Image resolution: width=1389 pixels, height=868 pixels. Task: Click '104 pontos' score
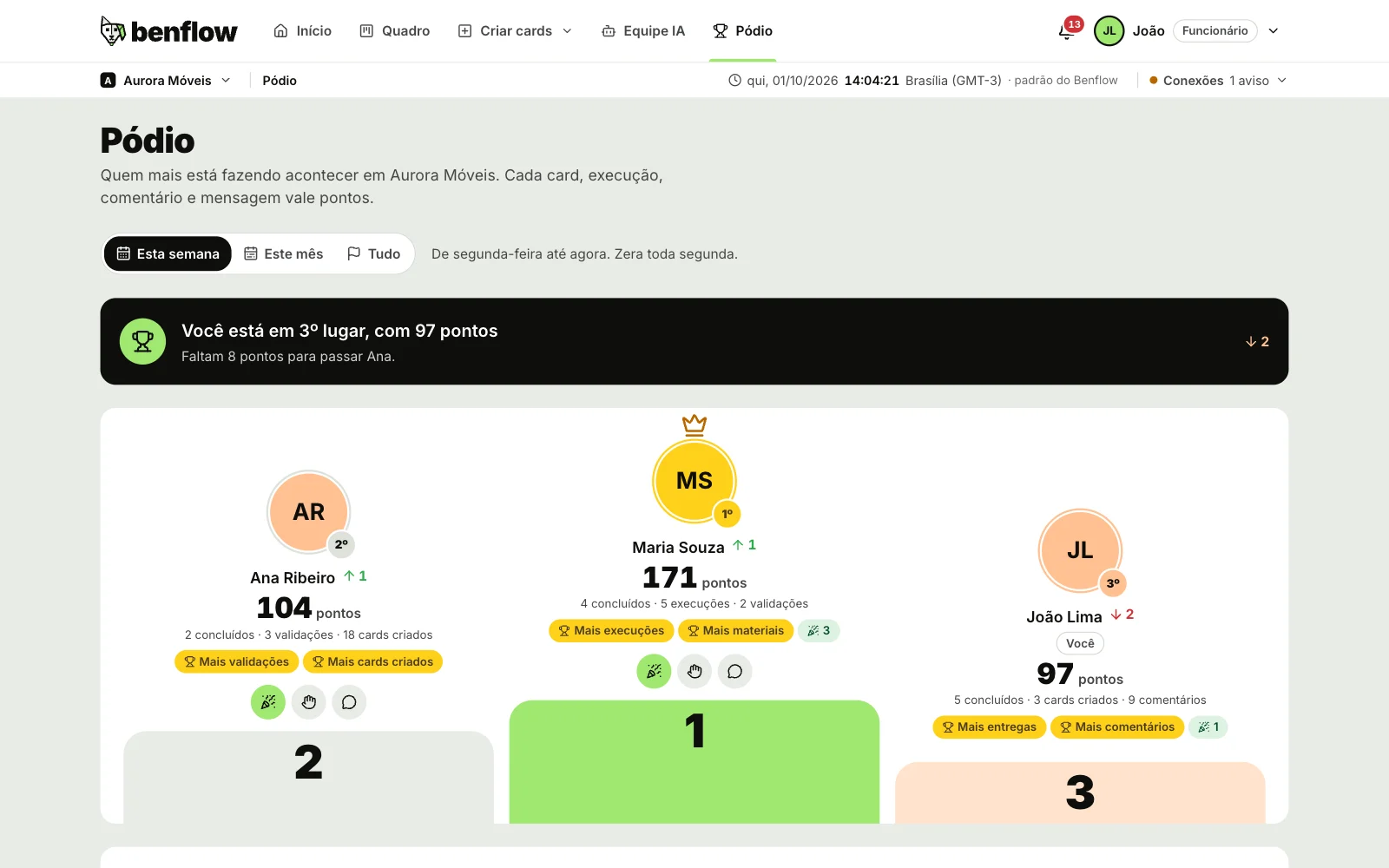pos(309,608)
